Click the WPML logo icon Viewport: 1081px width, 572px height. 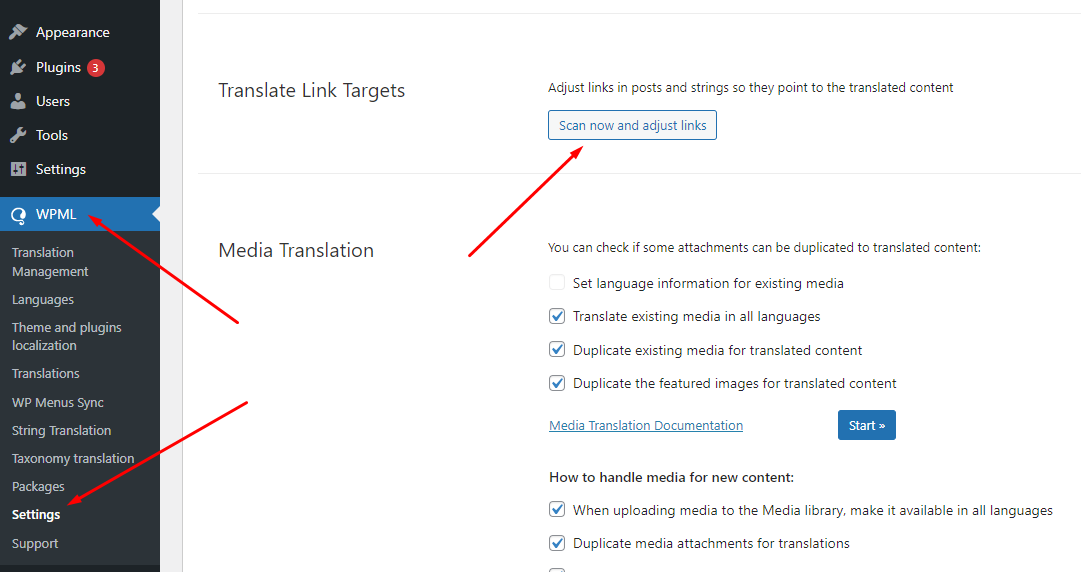point(19,215)
